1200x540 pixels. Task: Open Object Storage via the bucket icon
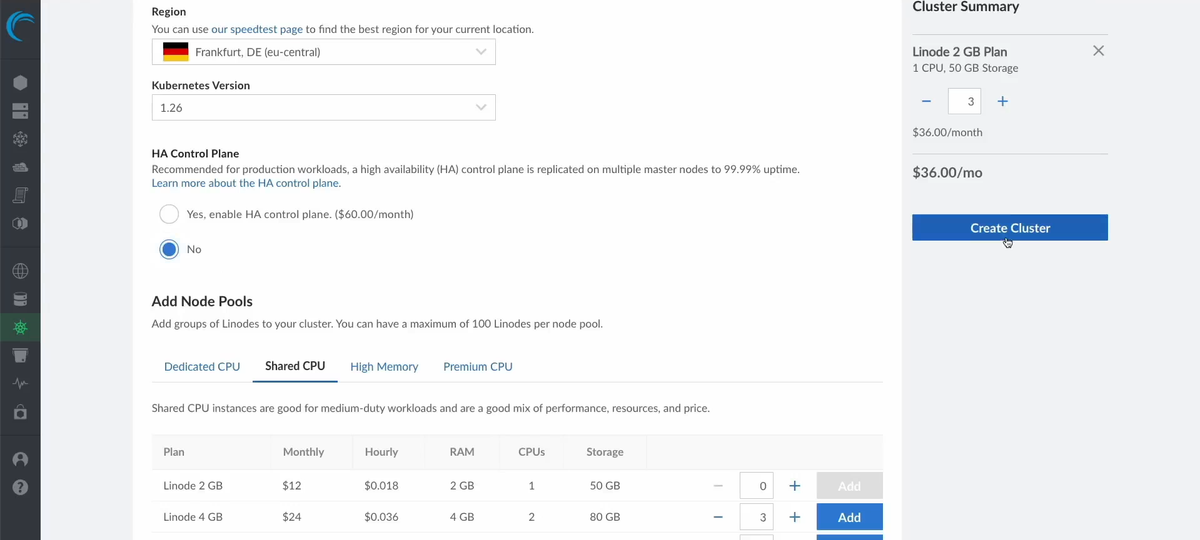[x=20, y=355]
